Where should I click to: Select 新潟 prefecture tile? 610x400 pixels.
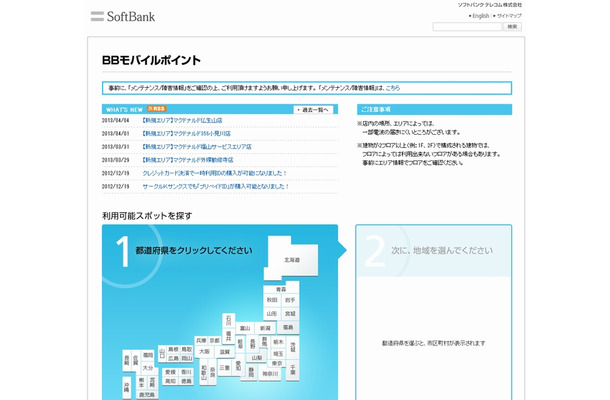point(265,328)
